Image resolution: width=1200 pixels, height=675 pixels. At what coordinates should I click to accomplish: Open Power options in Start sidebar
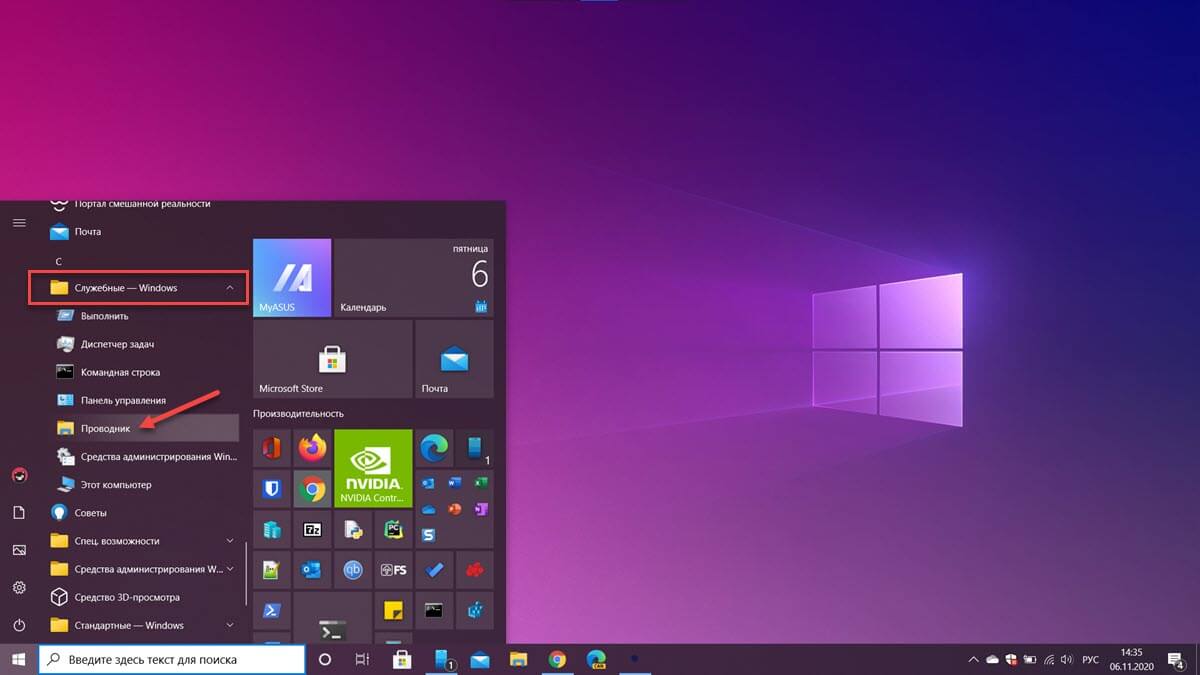[x=19, y=625]
